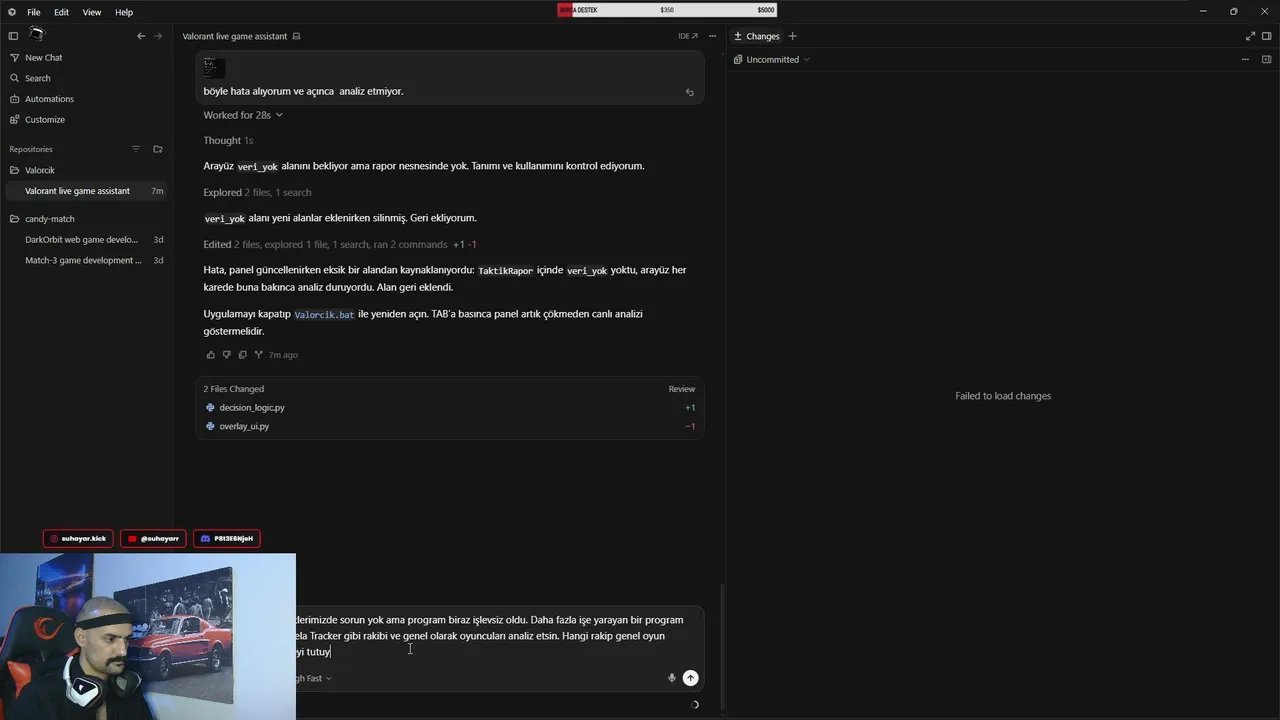The image size is (1280, 720).
Task: Open decision_logic.py in changed files
Action: click(252, 408)
